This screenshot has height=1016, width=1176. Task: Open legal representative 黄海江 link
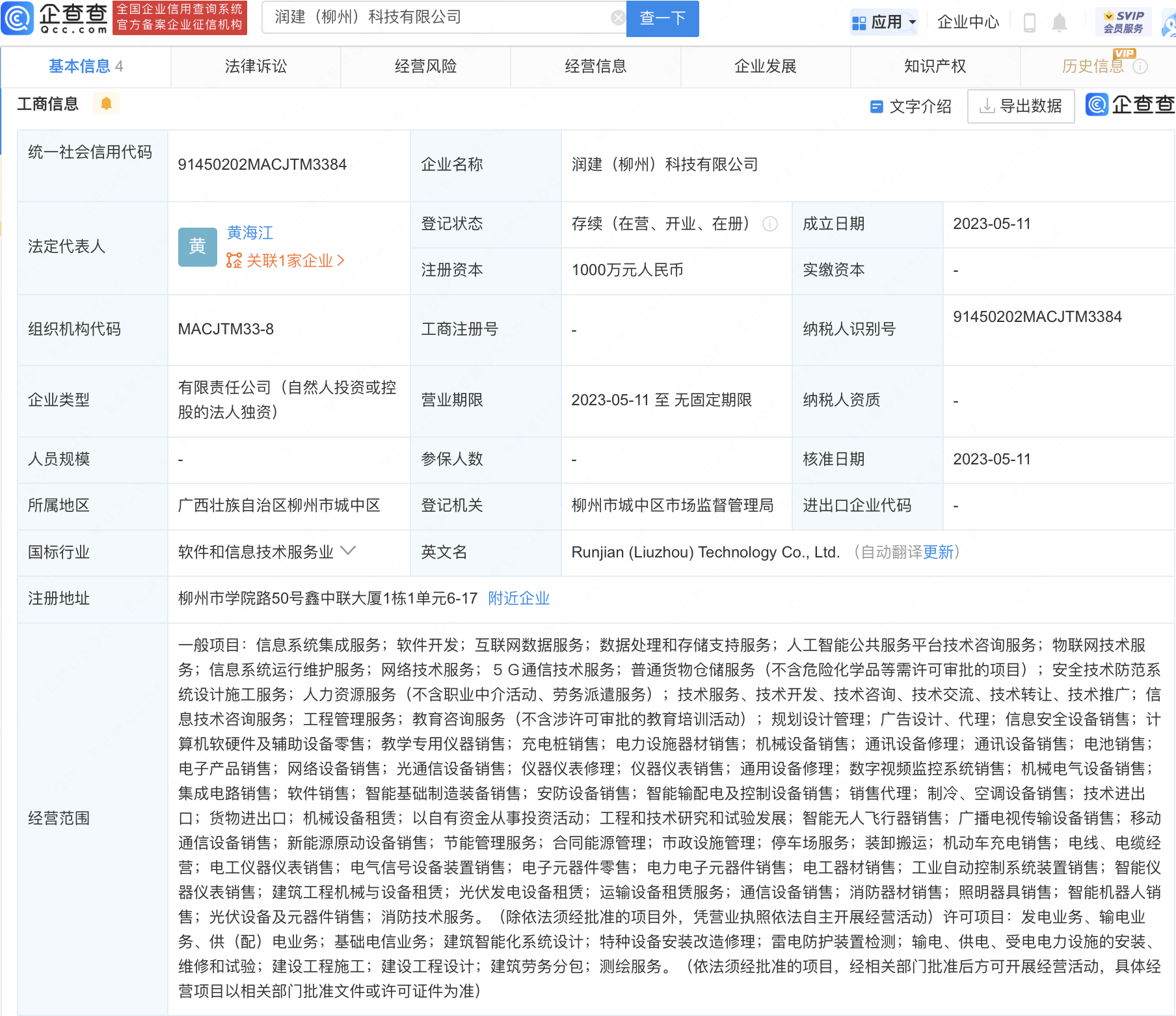point(250,233)
